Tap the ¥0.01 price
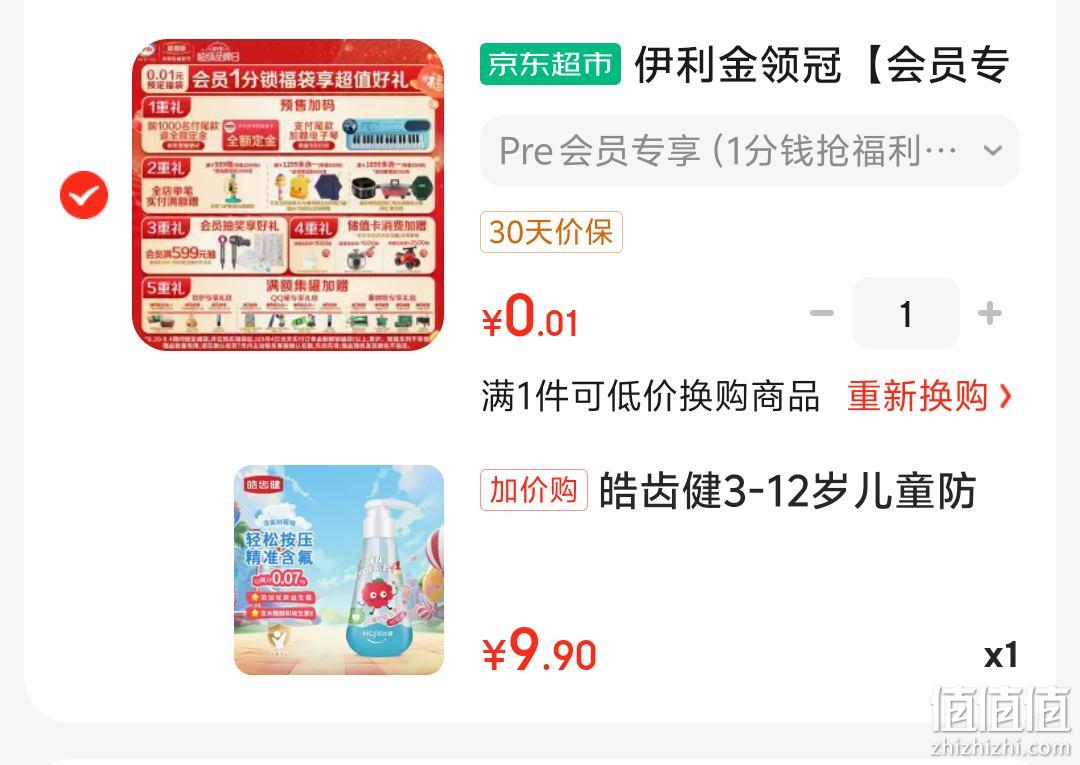The height and width of the screenshot is (765, 1080). [x=530, y=315]
